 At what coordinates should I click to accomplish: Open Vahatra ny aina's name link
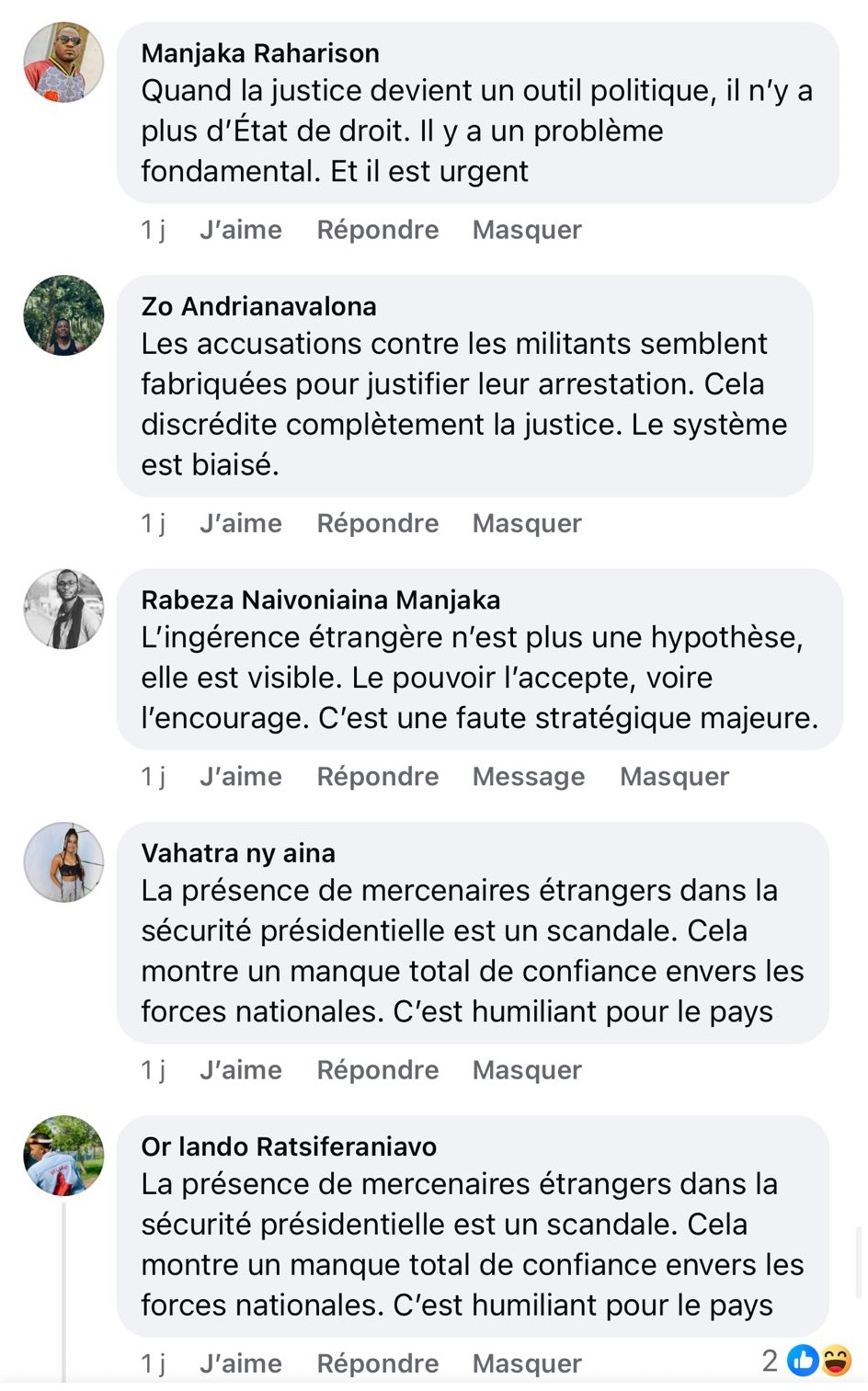238,853
